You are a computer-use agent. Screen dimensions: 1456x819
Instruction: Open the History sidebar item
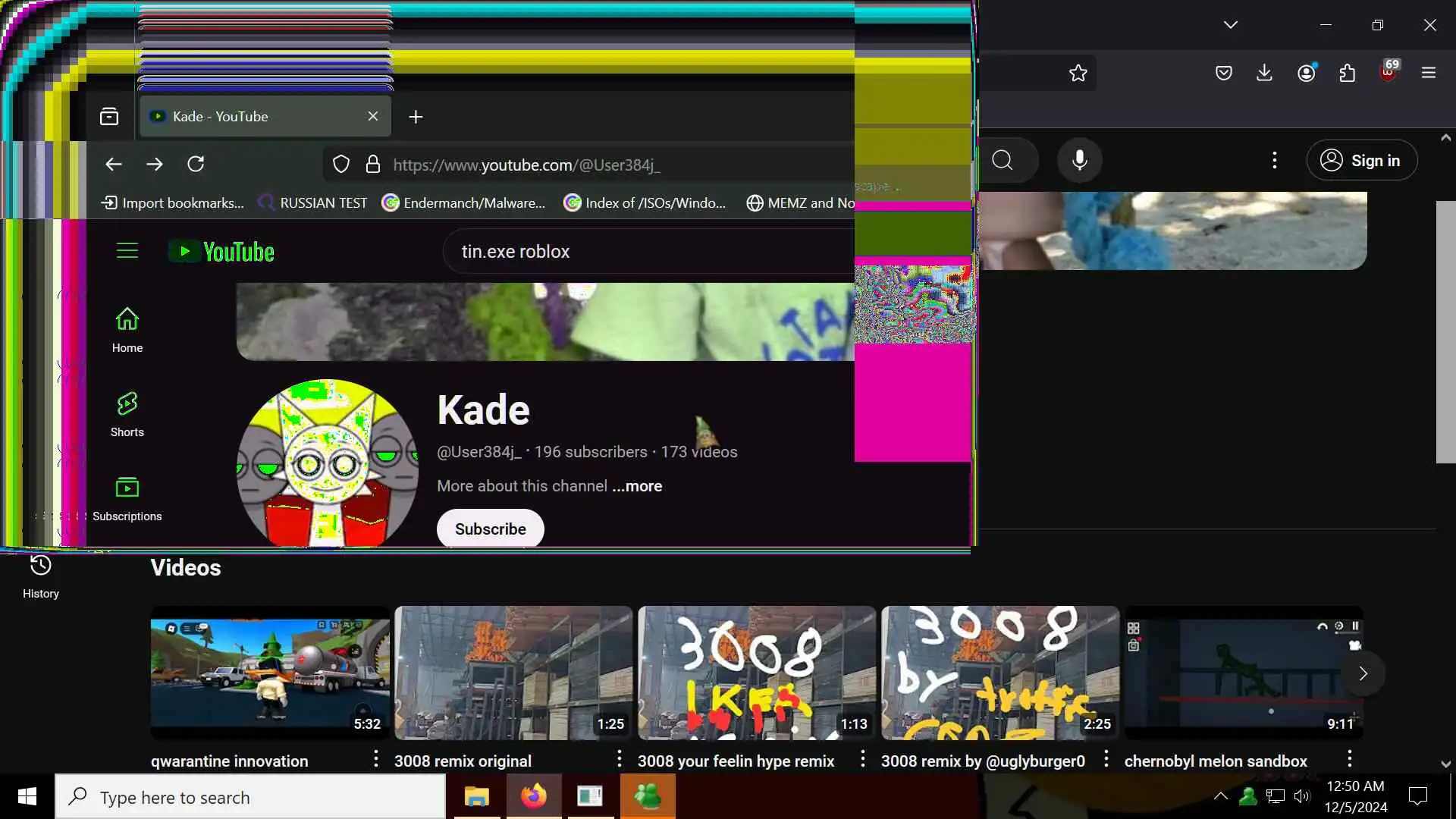pyautogui.click(x=41, y=576)
